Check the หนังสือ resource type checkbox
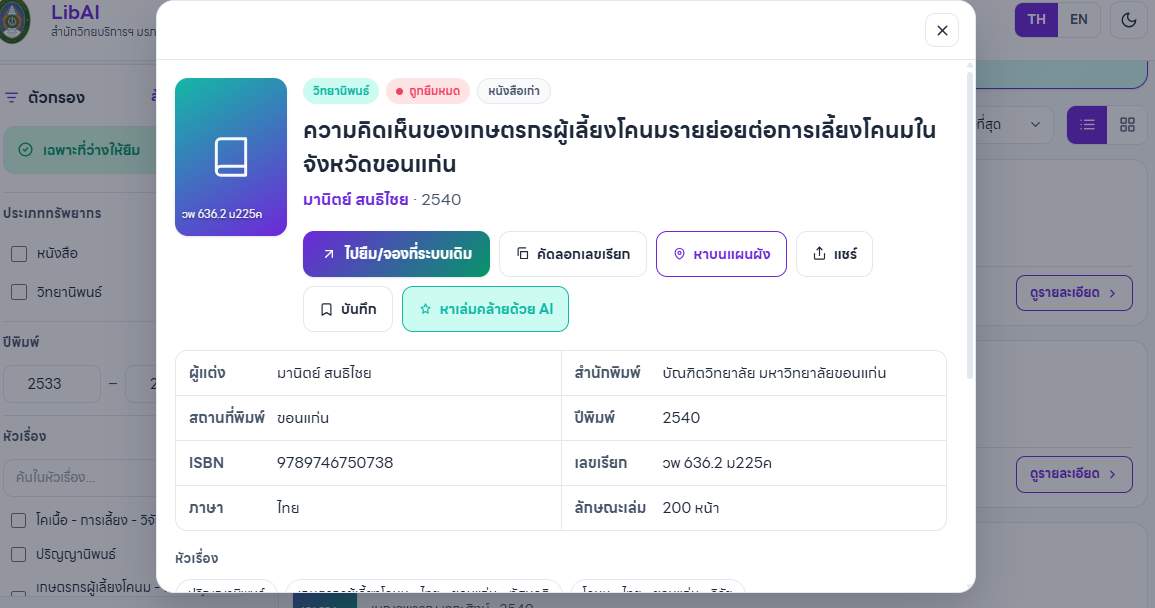 [x=19, y=254]
